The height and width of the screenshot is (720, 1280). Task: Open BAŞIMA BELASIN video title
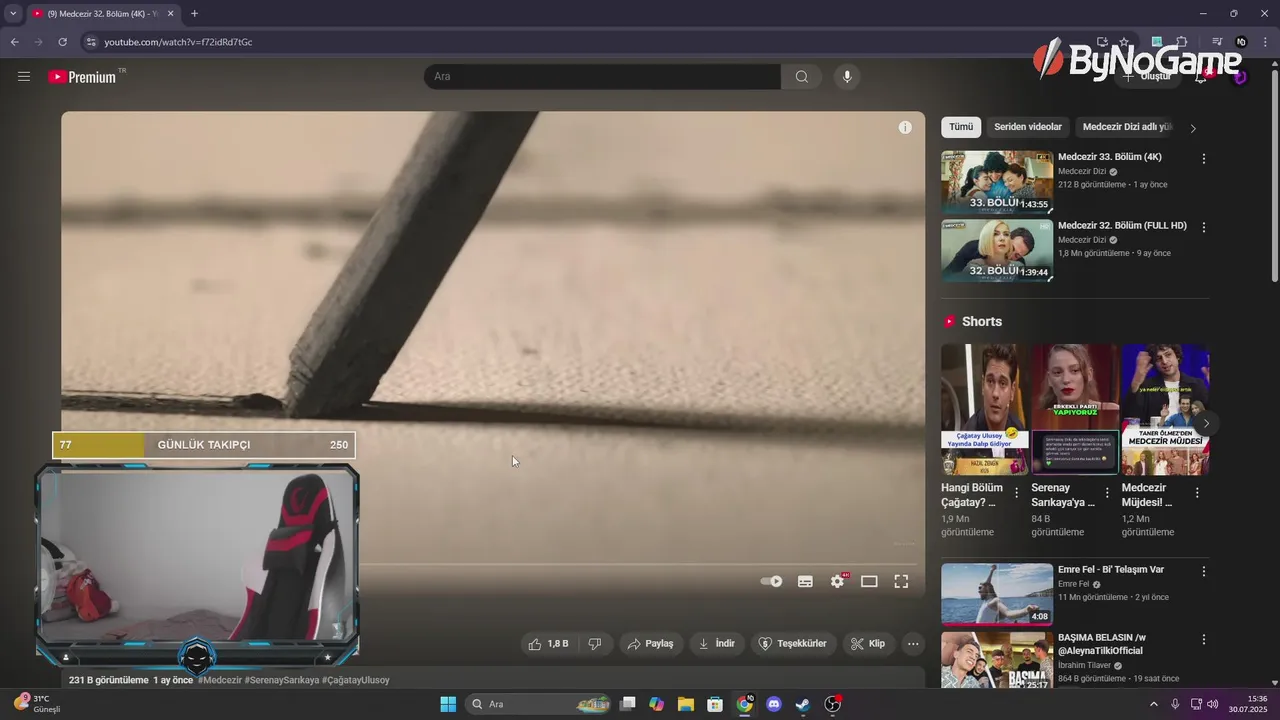click(x=1102, y=644)
